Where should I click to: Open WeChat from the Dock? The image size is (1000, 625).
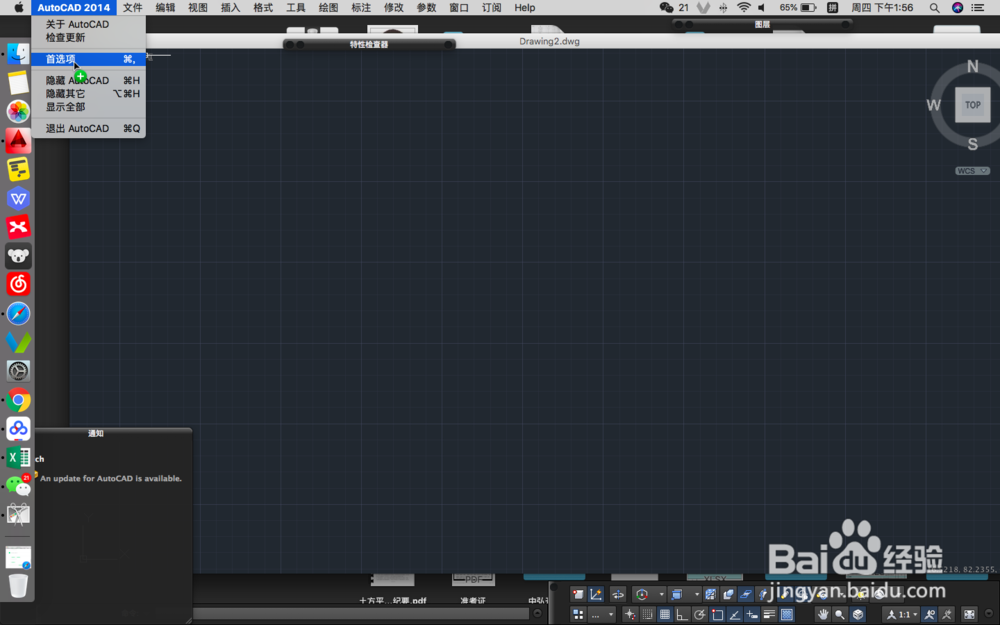pyautogui.click(x=18, y=486)
